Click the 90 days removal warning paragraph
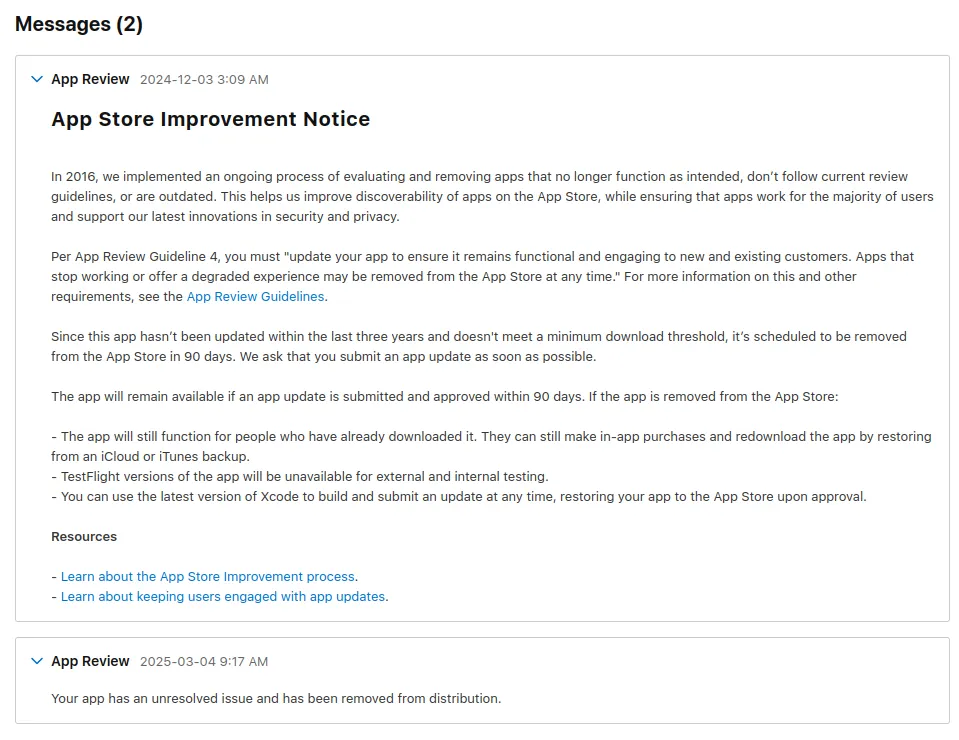959x740 pixels. click(x=478, y=346)
